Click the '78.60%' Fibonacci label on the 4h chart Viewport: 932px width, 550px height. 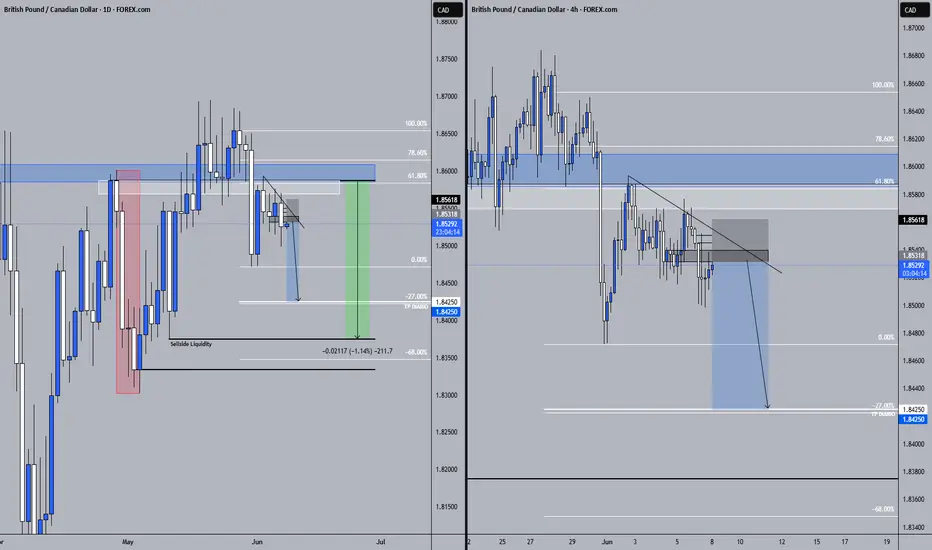pos(884,139)
